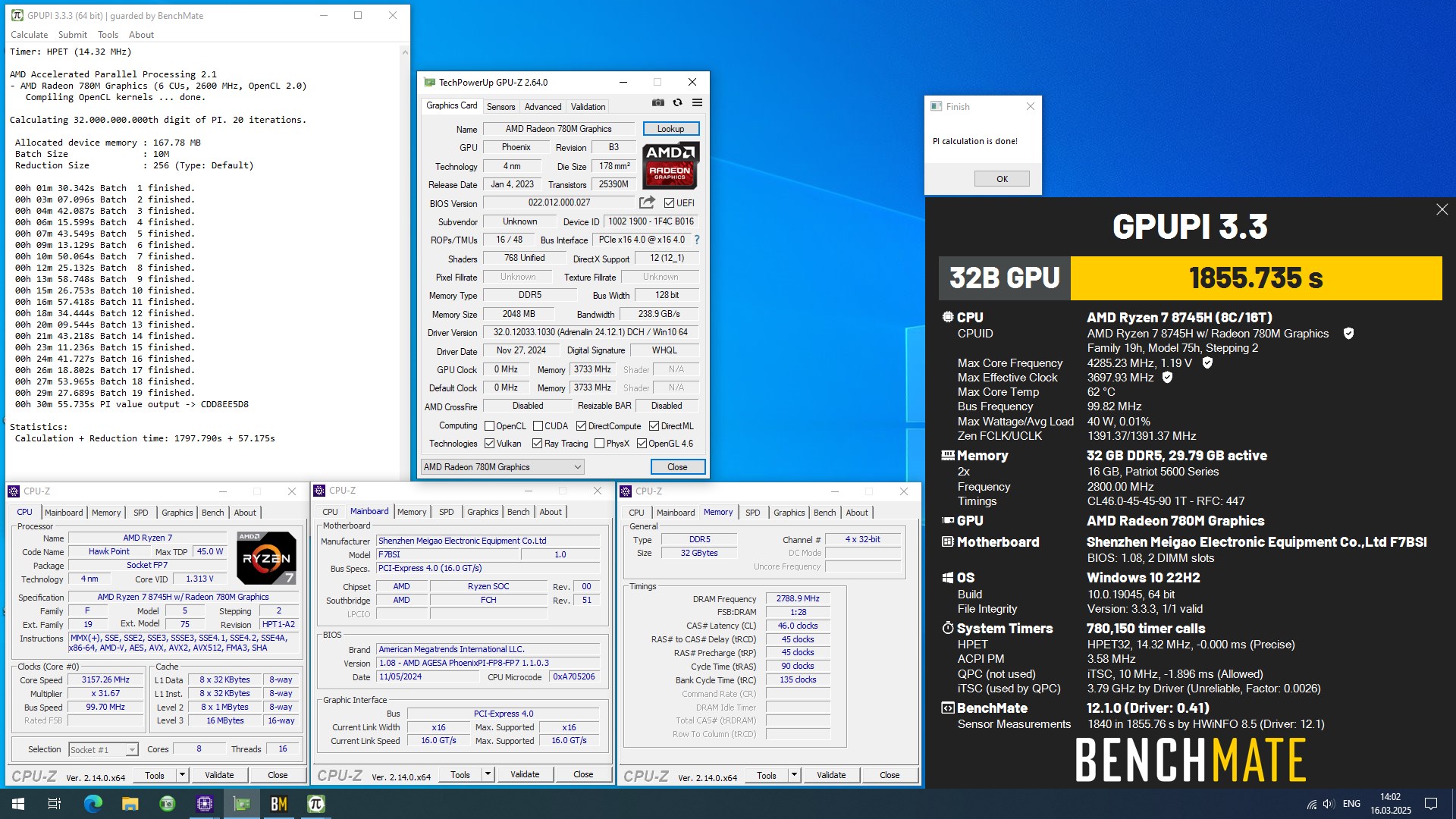
Task: Open SPD tab in CPU-Z Memory timings window
Action: [x=752, y=513]
